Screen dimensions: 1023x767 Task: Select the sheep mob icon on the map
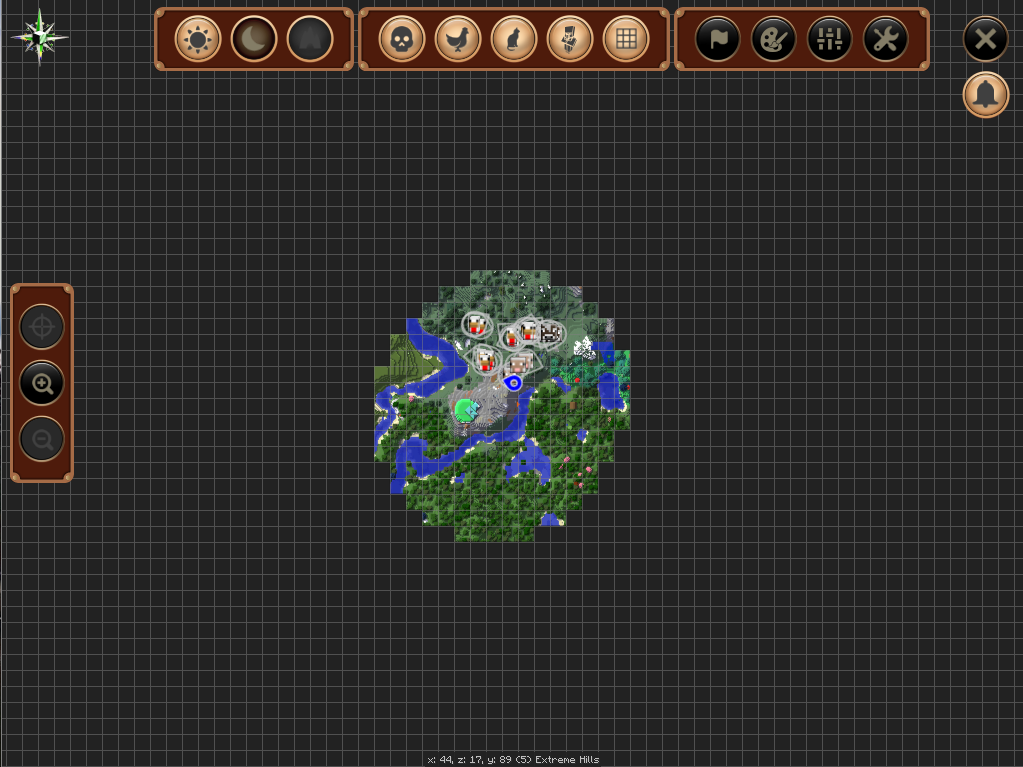pos(519,363)
